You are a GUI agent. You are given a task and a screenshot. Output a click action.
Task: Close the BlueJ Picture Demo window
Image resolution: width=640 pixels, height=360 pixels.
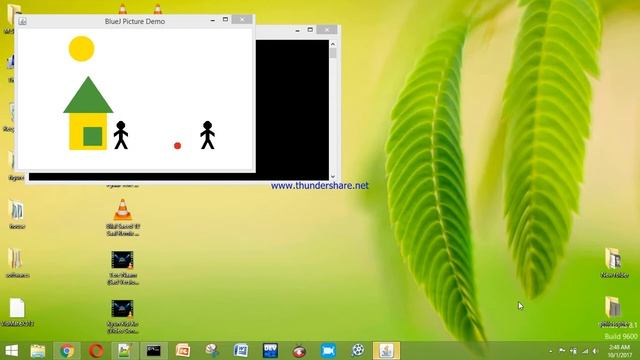coord(242,20)
